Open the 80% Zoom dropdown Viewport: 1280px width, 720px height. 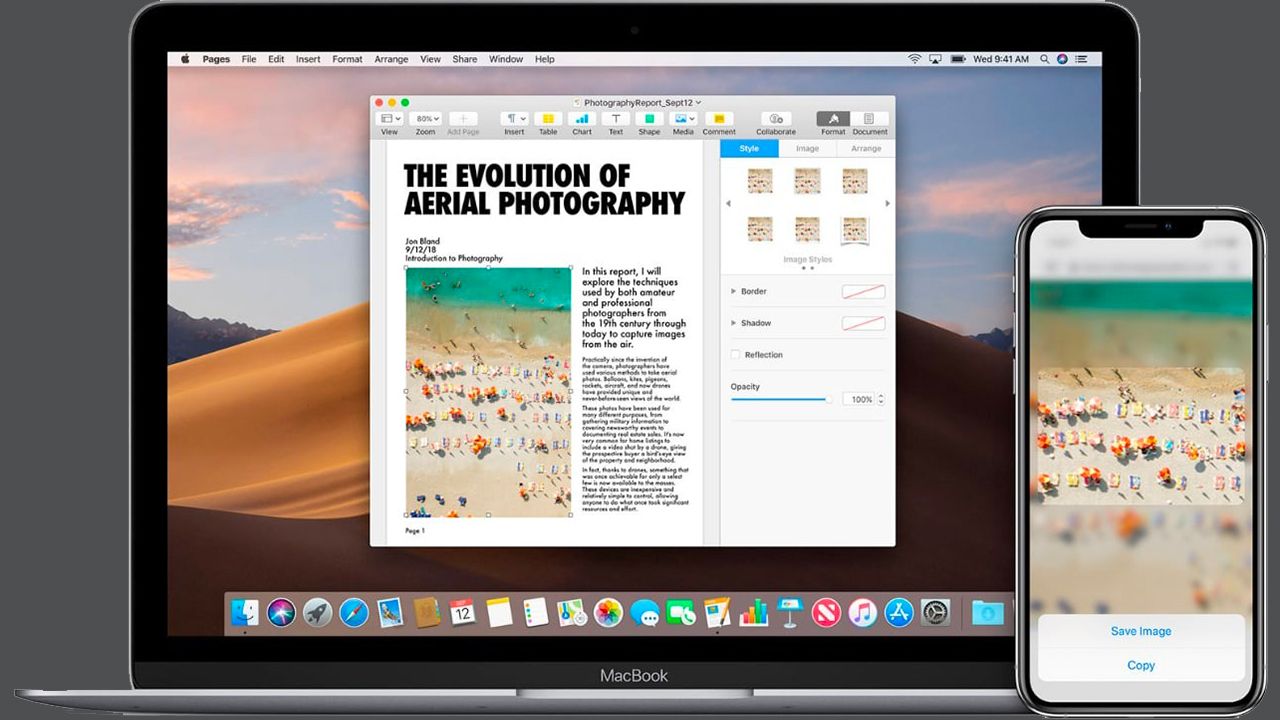427,118
